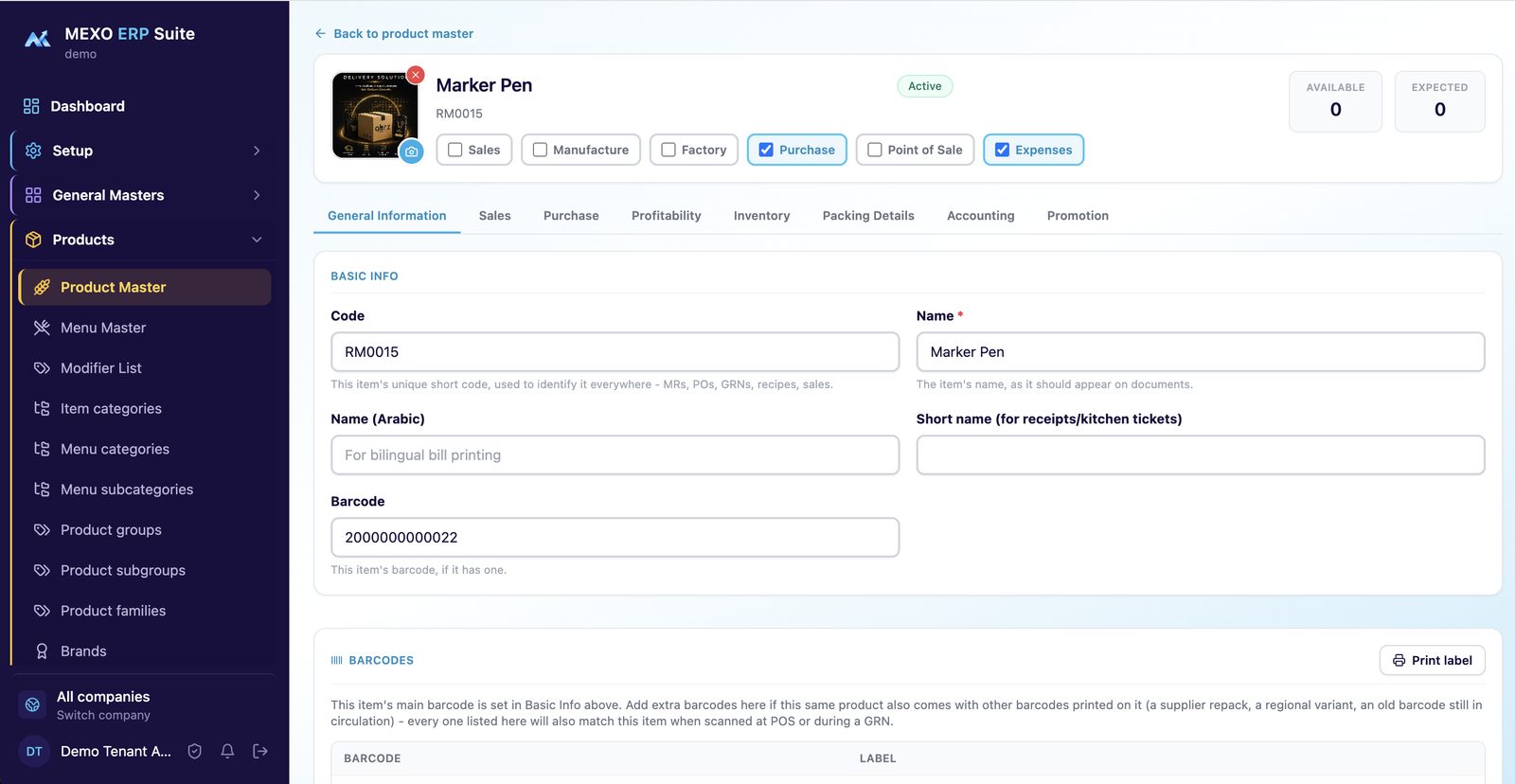Click camera icon to upload photo
1515x784 pixels.
(411, 151)
